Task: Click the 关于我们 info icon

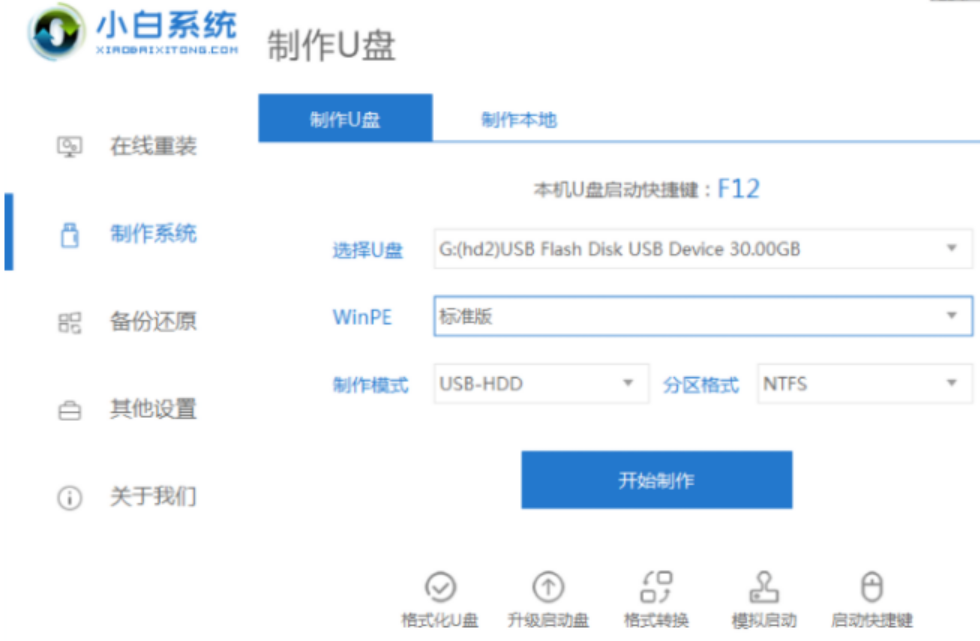Action: tap(69, 498)
